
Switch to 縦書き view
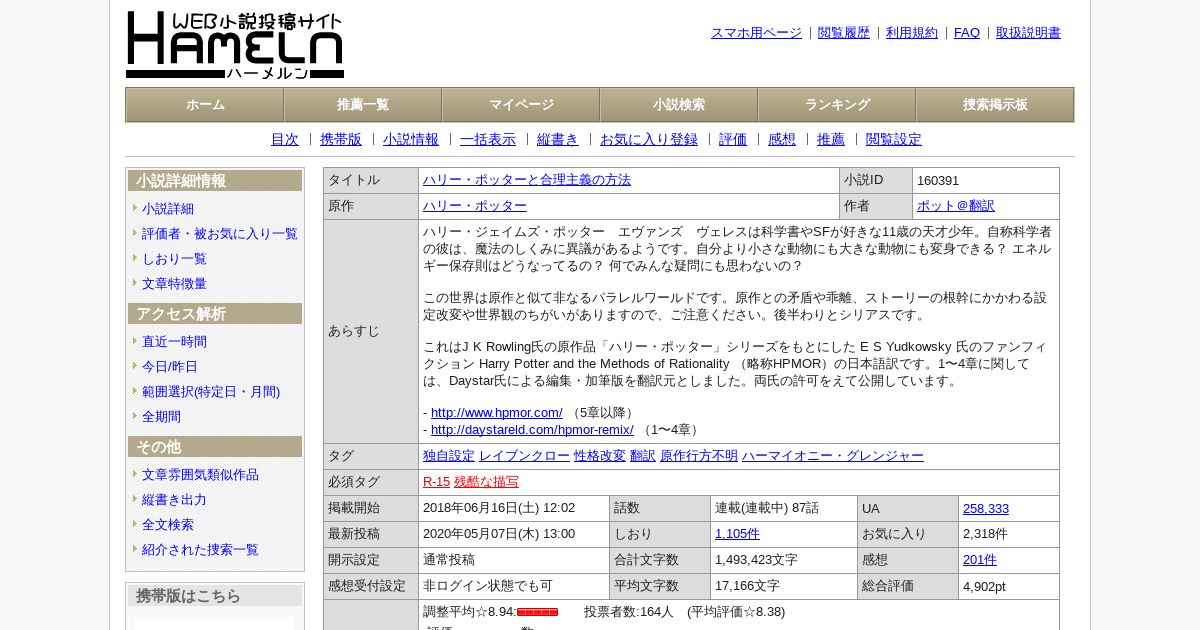pos(558,140)
